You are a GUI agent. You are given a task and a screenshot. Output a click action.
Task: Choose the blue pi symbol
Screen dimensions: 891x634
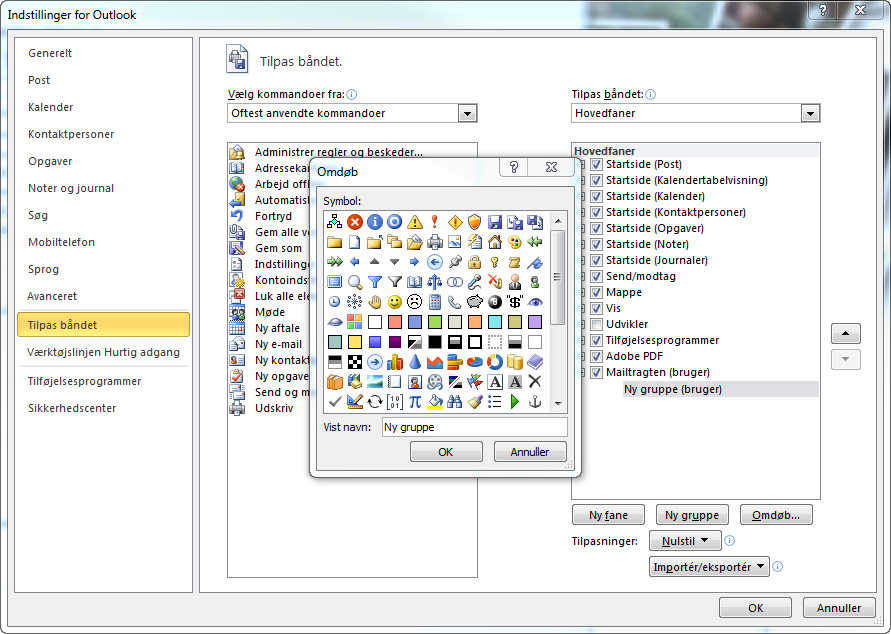click(x=415, y=401)
